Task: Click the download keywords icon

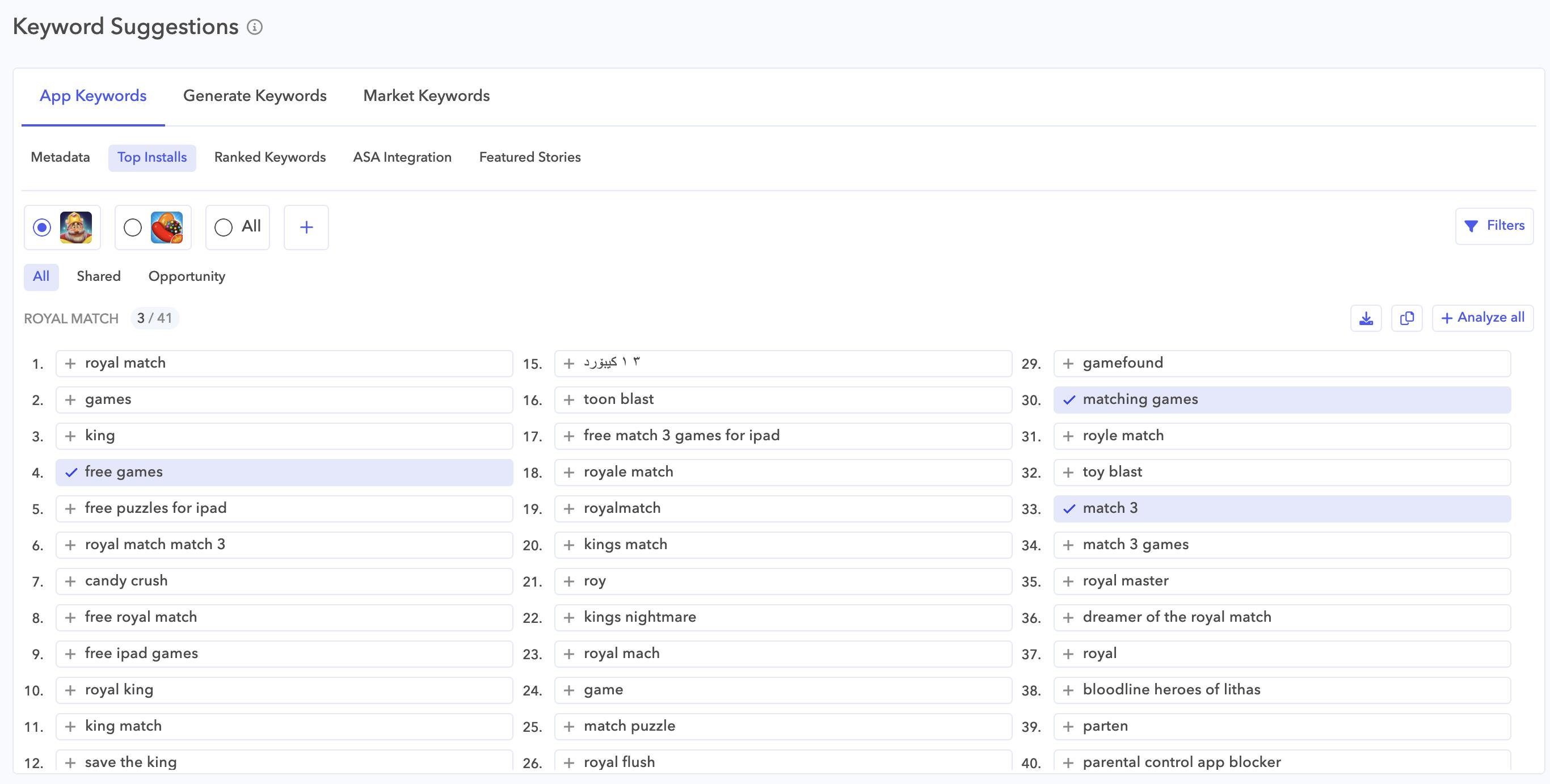Action: click(1366, 318)
